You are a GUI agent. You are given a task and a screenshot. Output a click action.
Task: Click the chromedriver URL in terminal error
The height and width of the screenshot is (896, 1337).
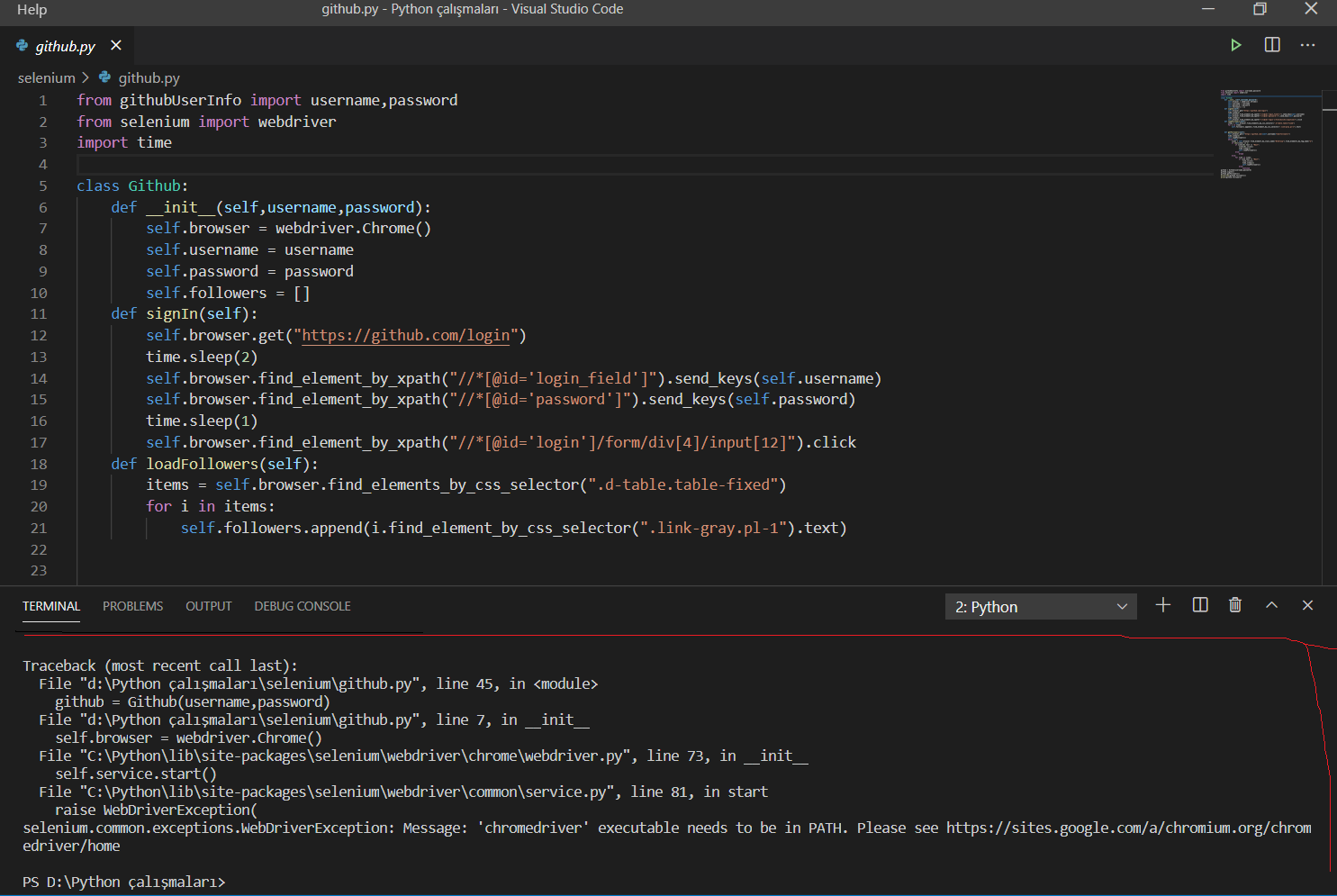coord(1128,828)
